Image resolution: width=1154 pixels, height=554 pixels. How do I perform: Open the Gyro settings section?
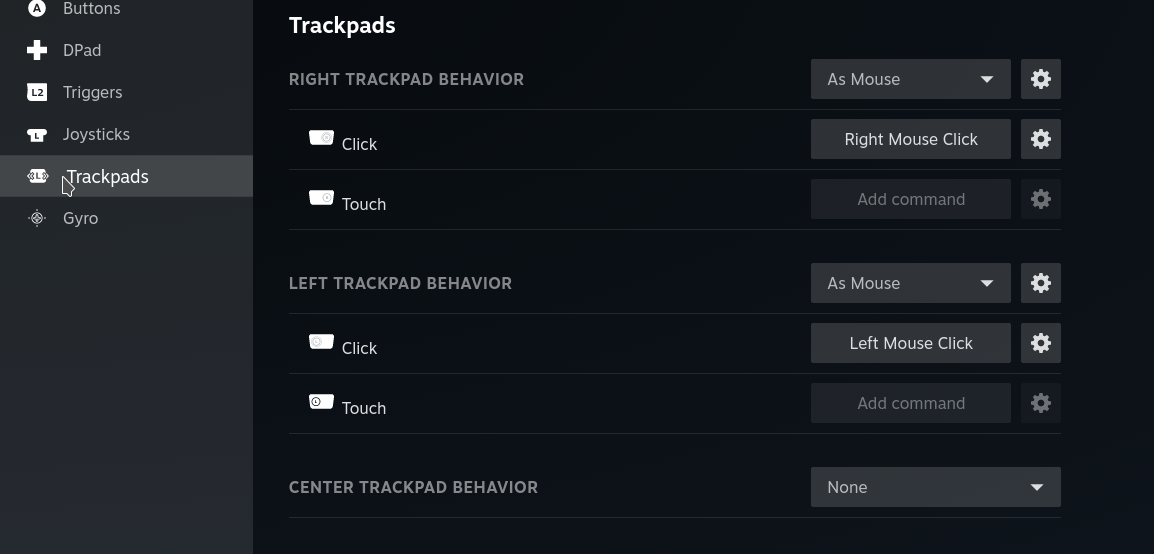pos(80,218)
